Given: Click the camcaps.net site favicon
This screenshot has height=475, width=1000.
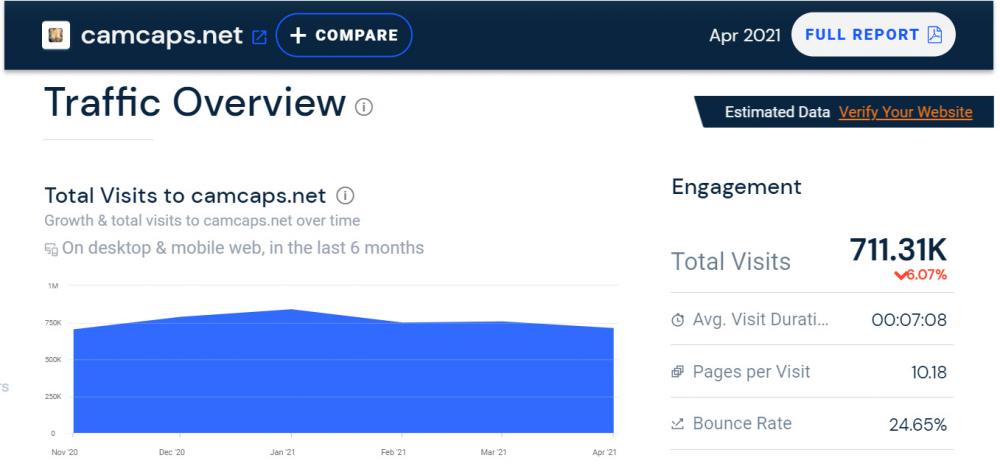Looking at the screenshot, I should 56,35.
